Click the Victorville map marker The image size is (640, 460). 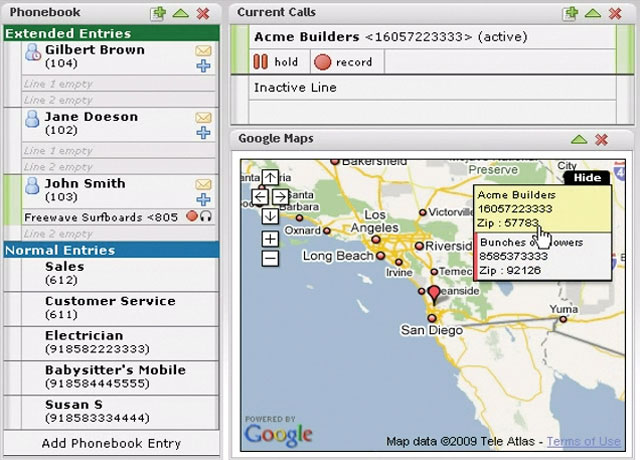coord(423,213)
